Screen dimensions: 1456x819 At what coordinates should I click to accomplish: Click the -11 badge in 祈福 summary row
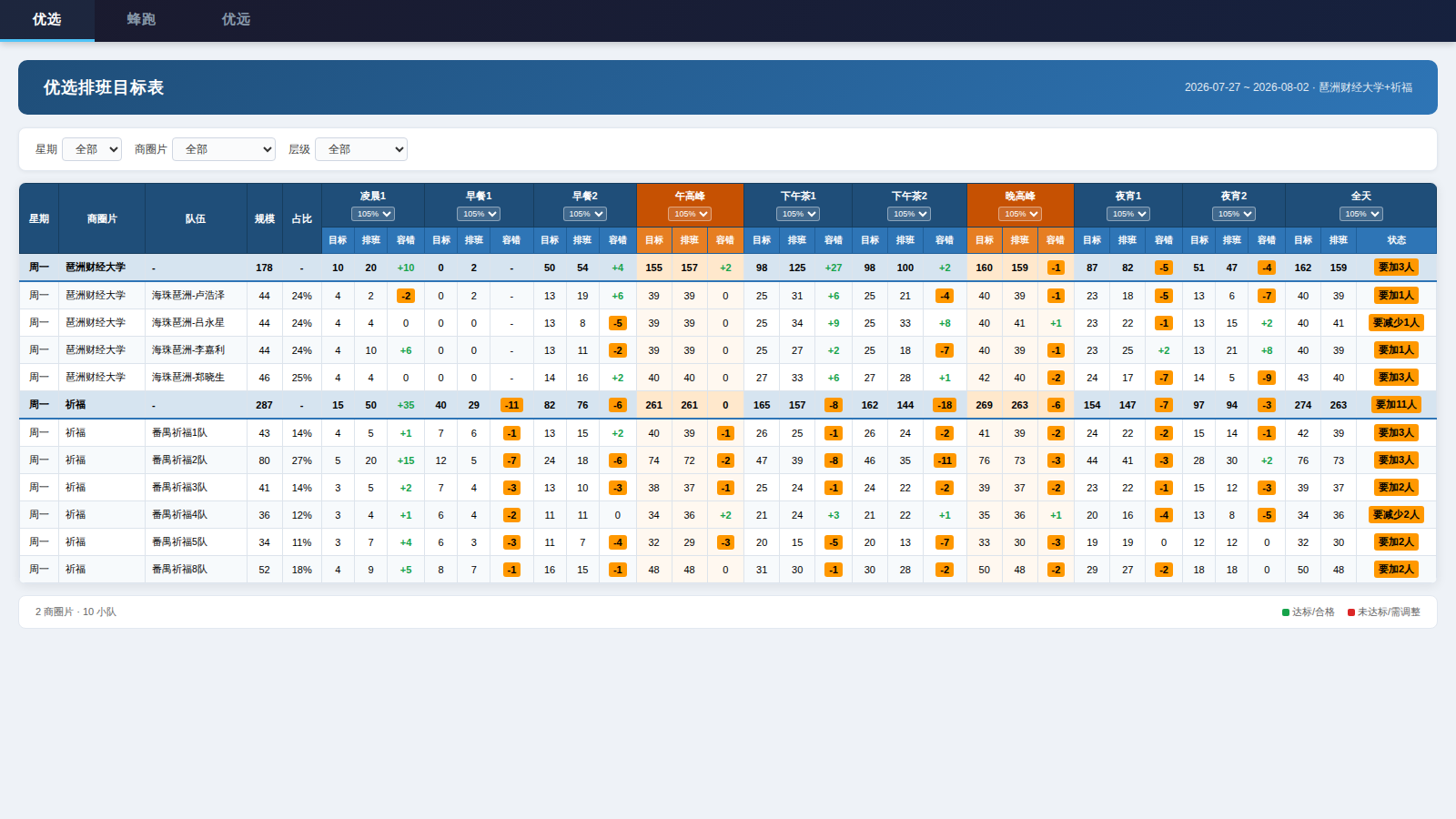pyautogui.click(x=512, y=405)
